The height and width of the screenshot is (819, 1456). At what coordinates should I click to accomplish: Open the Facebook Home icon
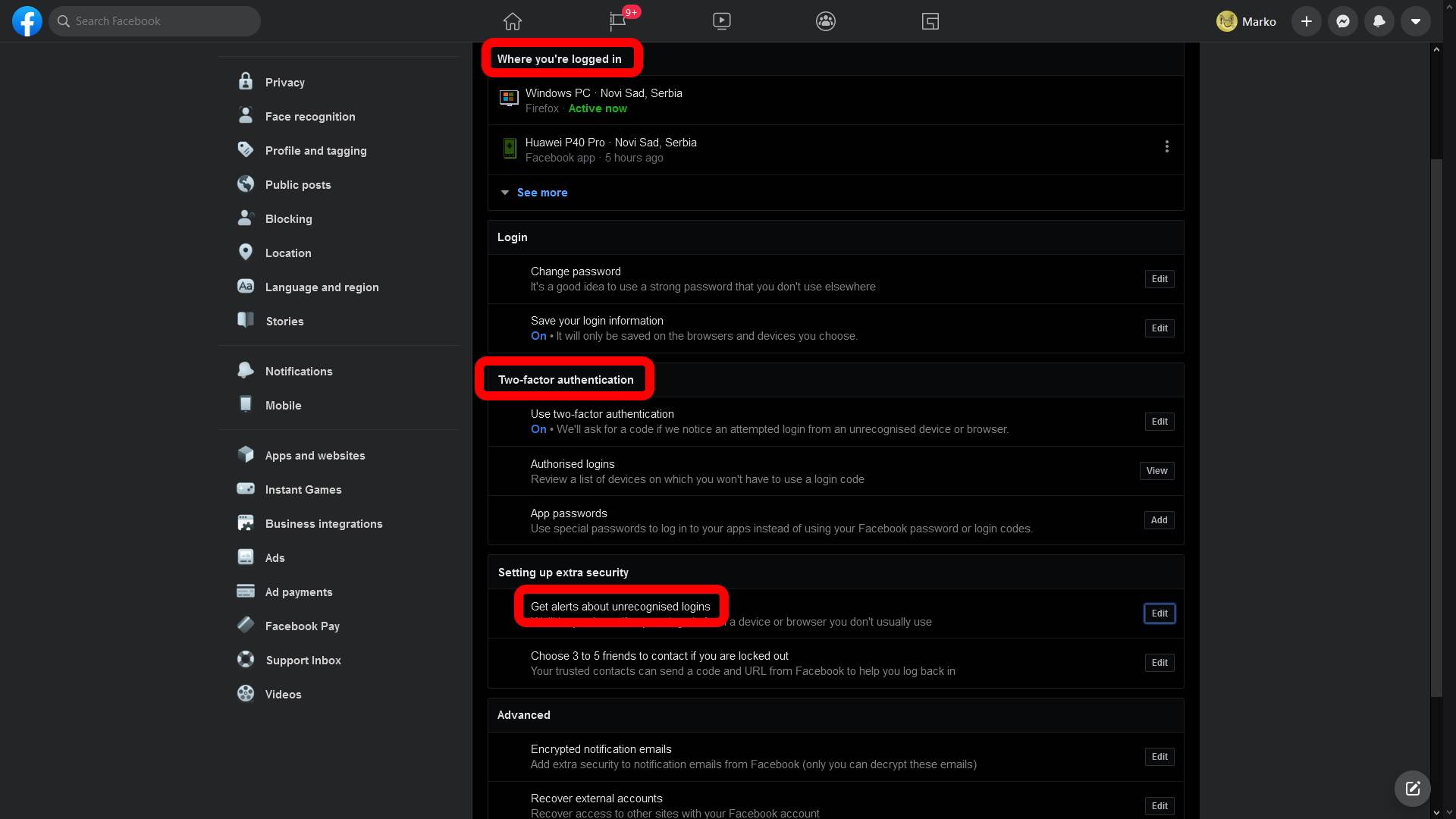pyautogui.click(x=513, y=21)
